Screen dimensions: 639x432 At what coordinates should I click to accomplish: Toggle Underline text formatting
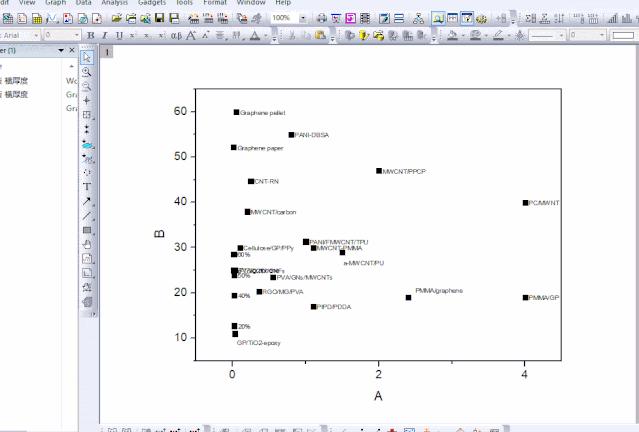(119, 35)
